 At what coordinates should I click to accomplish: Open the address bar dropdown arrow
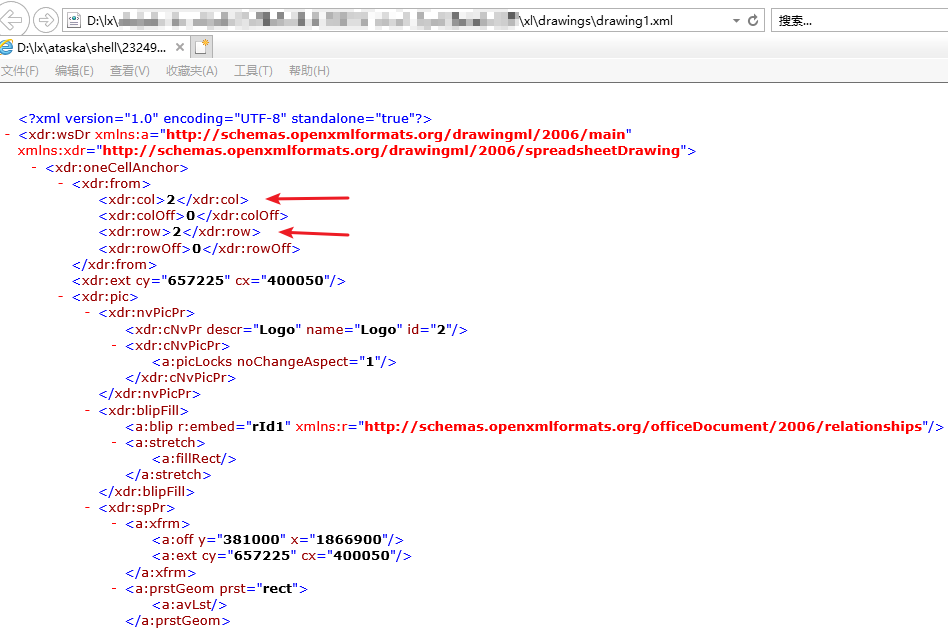coord(736,21)
